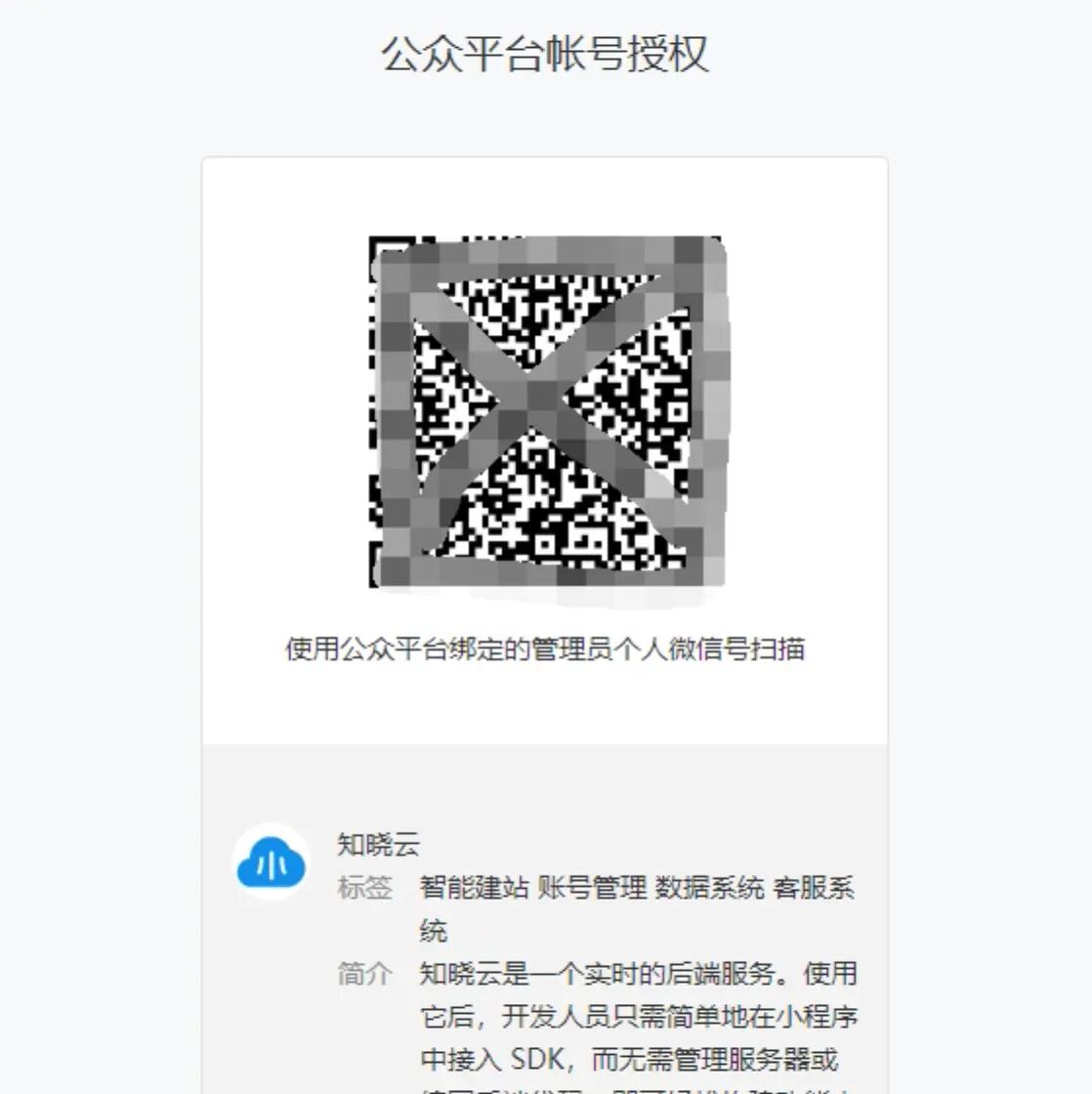Click the 简介 field label
1092x1094 pixels.
tap(365, 974)
